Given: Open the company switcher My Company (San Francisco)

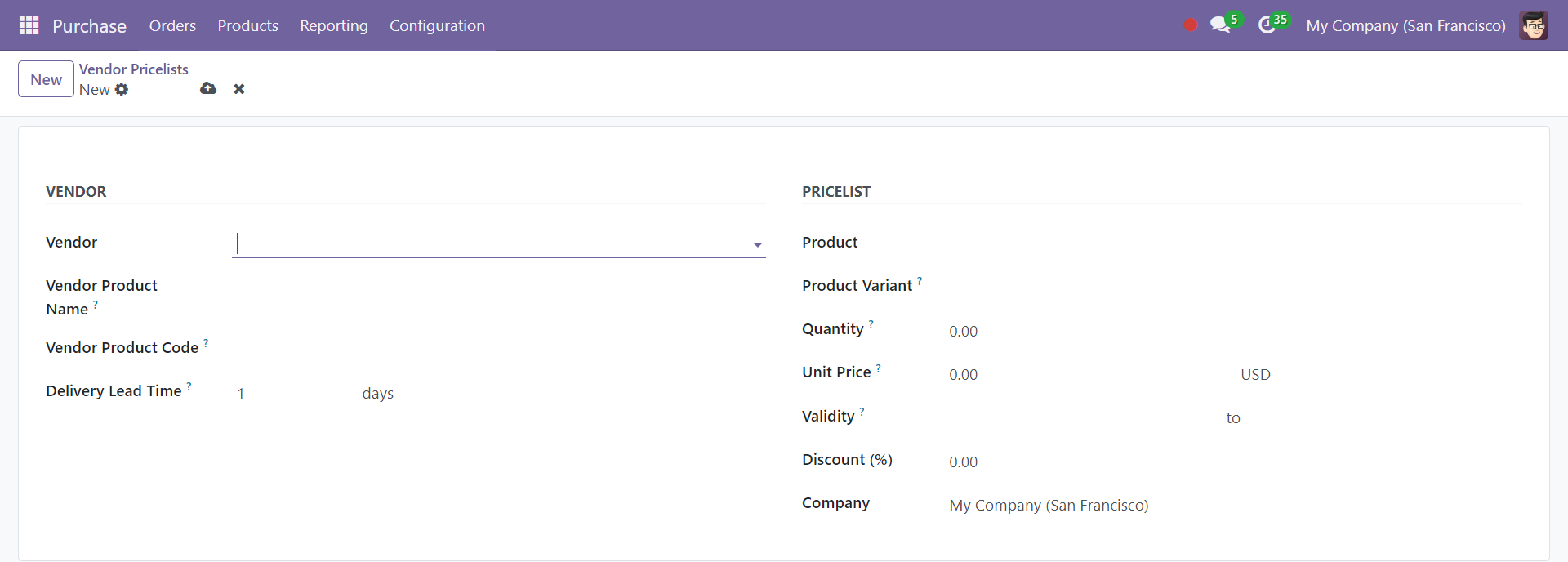Looking at the screenshot, I should pyautogui.click(x=1405, y=25).
